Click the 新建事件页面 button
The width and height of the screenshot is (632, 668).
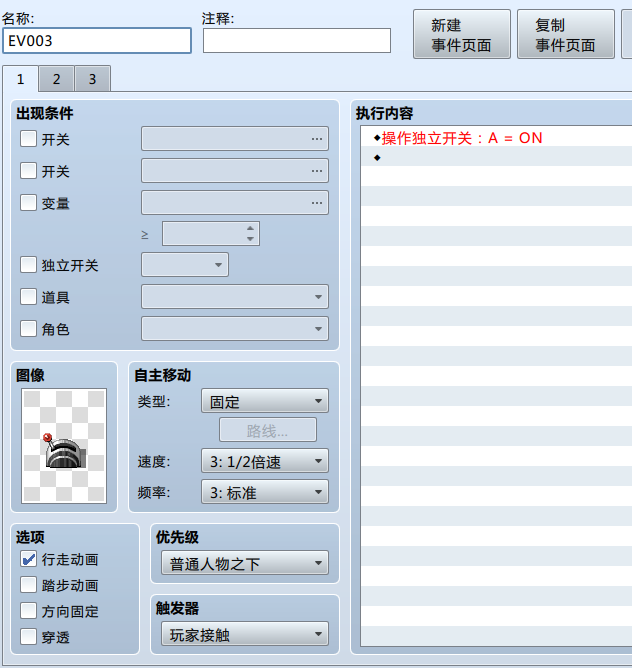click(x=462, y=35)
